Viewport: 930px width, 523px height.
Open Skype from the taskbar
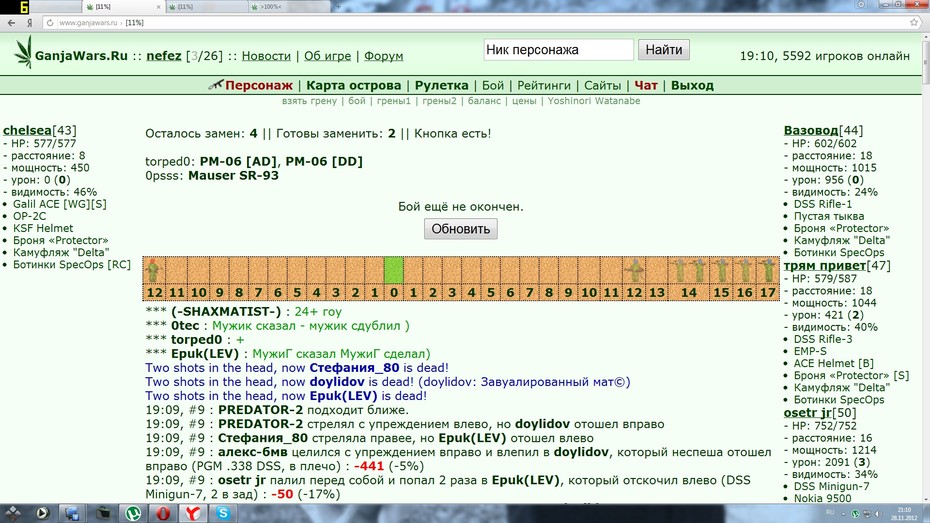tap(223, 513)
